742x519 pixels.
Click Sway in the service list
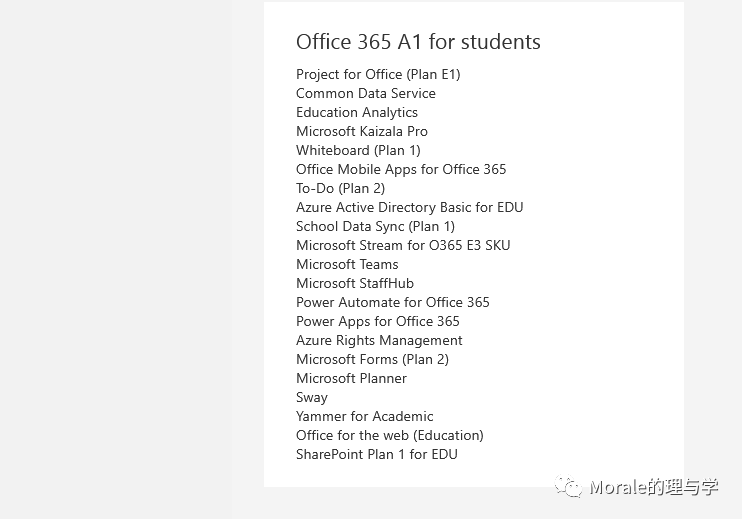pyautogui.click(x=312, y=397)
